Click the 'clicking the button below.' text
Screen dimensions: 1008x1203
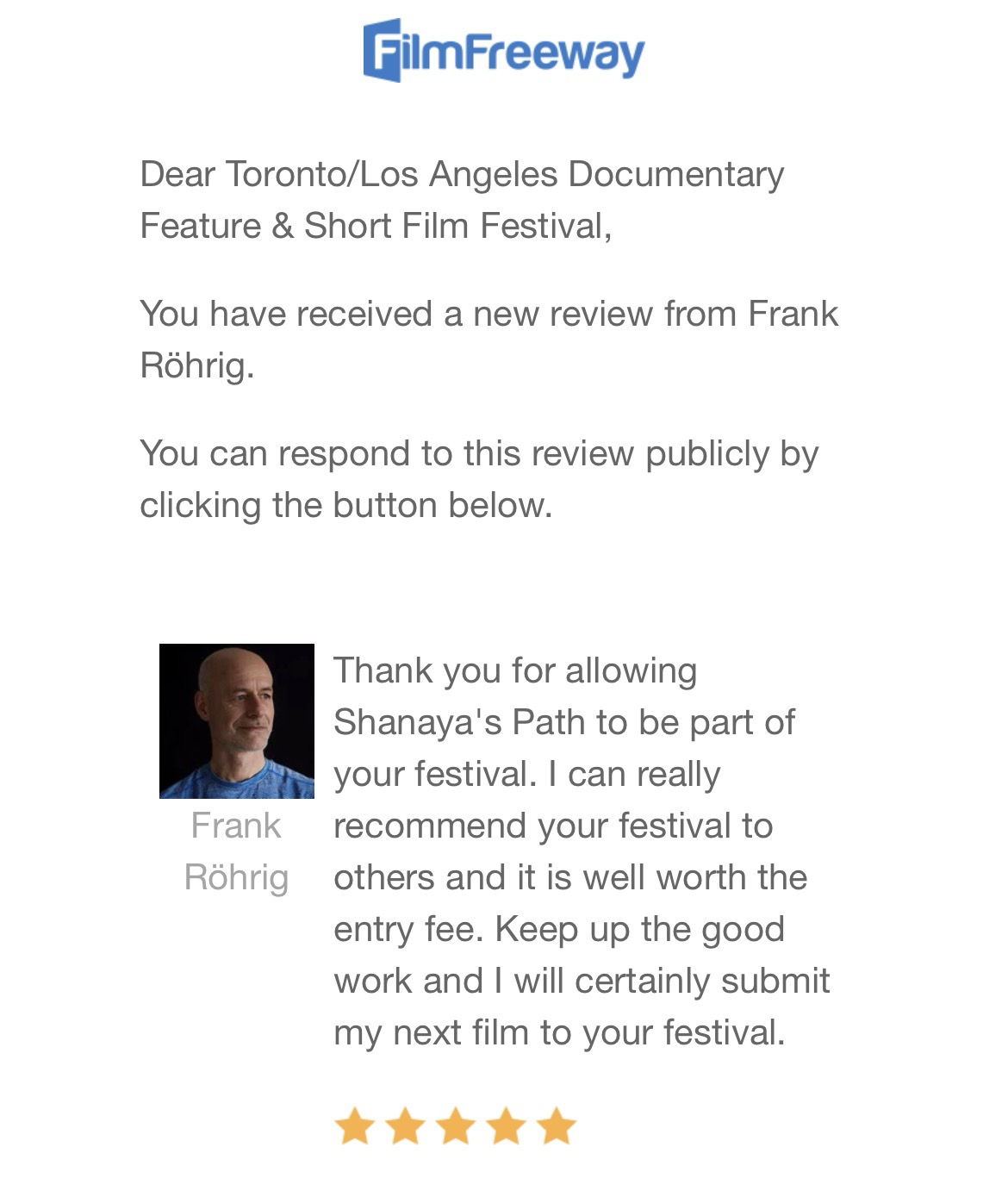pos(345,505)
